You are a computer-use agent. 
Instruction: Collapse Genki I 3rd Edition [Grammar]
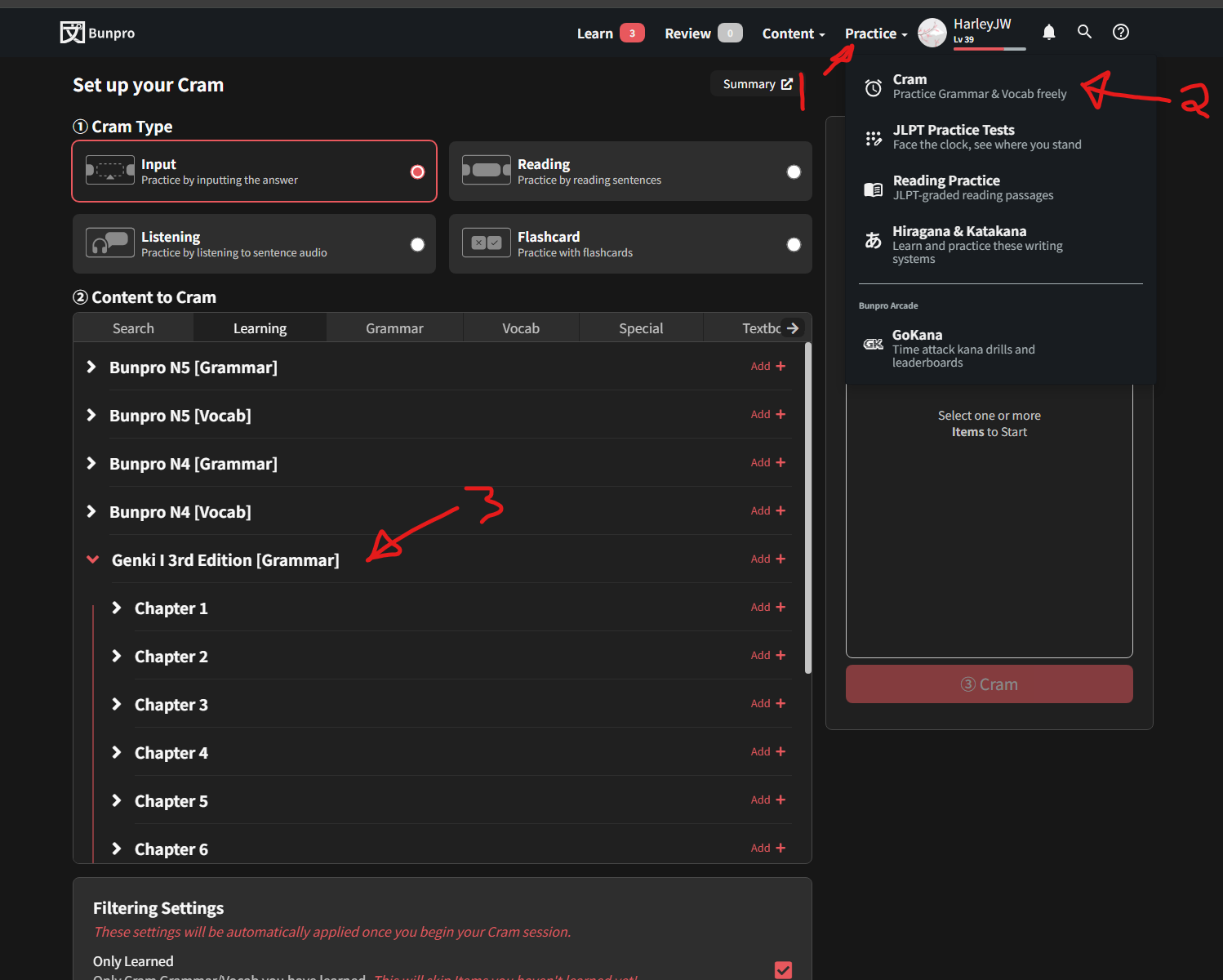[x=93, y=560]
